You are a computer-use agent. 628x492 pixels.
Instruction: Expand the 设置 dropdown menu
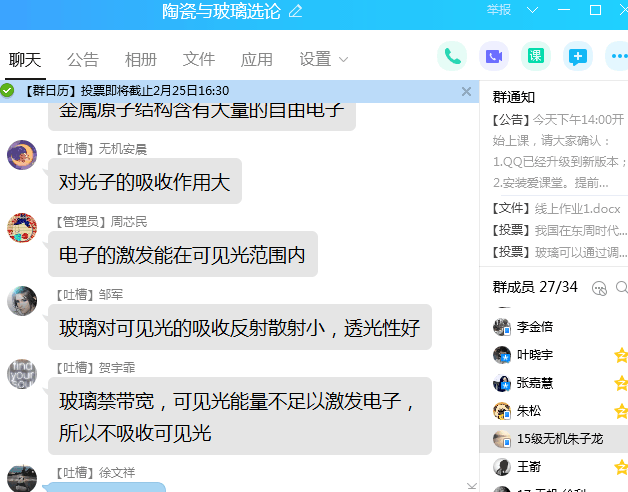coord(324,59)
